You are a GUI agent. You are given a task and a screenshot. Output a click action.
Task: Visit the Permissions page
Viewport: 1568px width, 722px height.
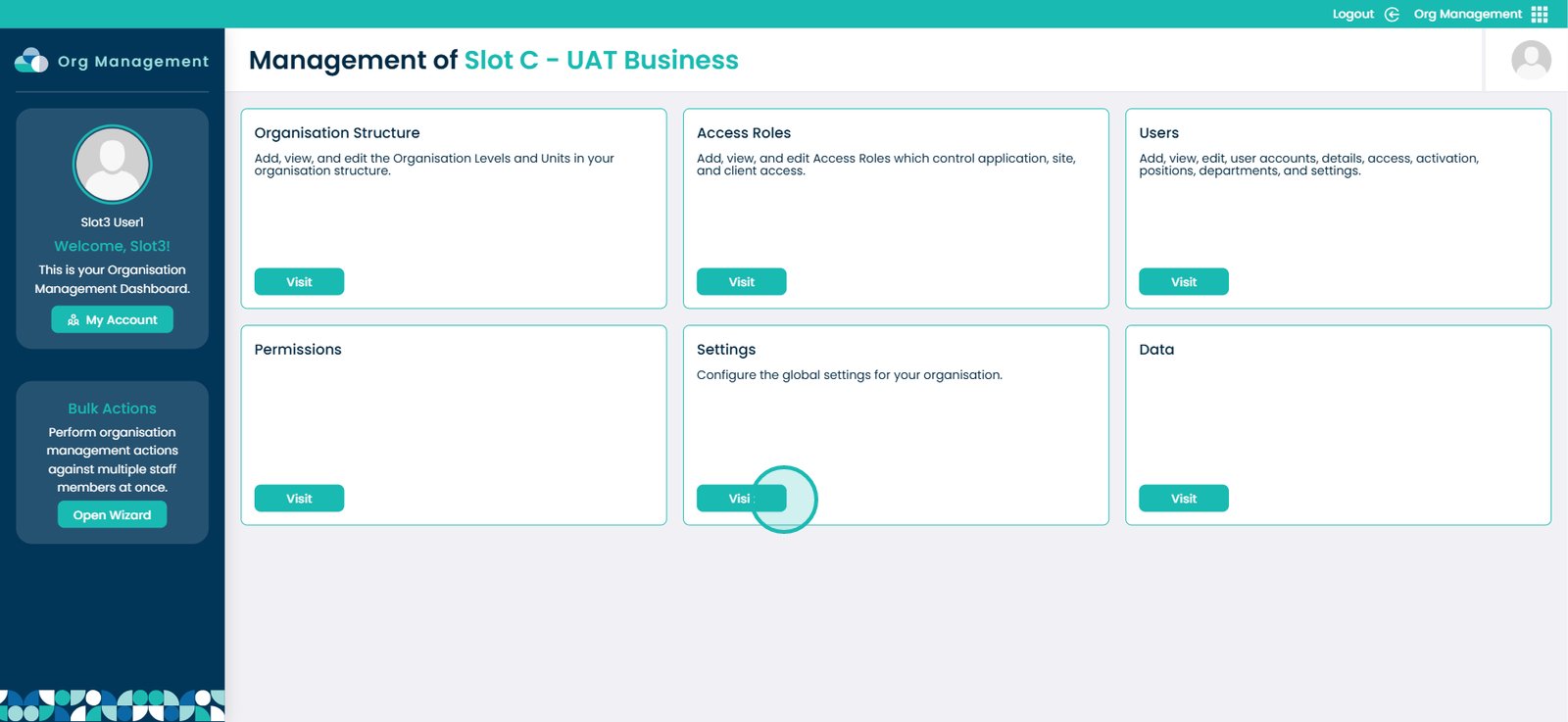[299, 498]
